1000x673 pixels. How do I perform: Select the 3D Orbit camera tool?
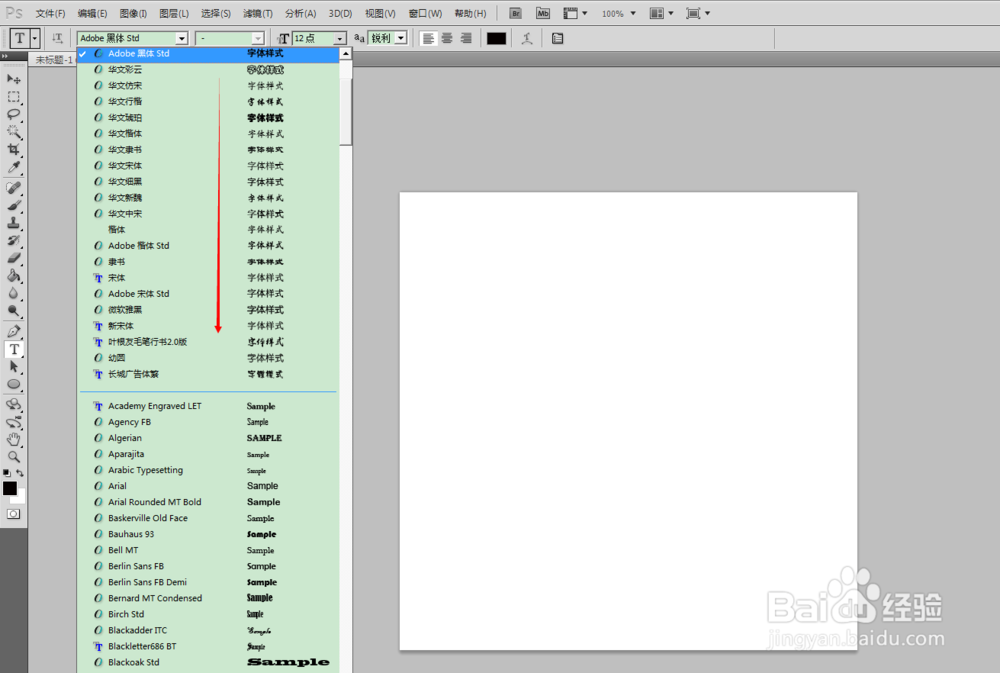pyautogui.click(x=13, y=422)
